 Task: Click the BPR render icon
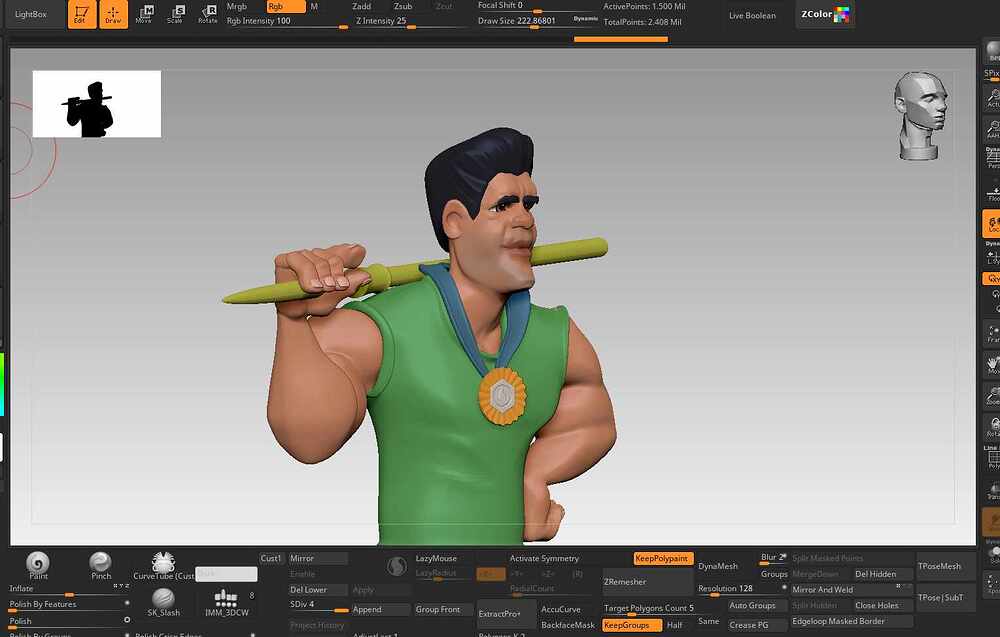coord(992,52)
